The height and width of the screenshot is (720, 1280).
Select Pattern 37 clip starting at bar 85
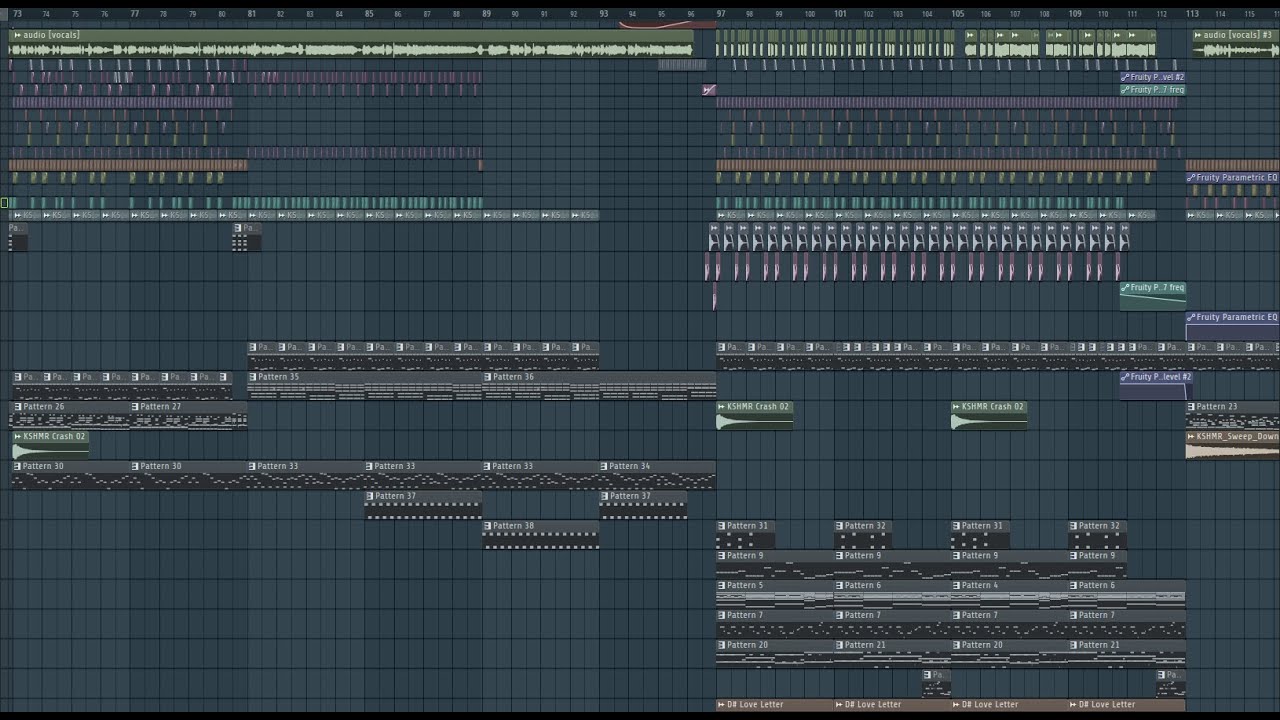click(x=423, y=505)
